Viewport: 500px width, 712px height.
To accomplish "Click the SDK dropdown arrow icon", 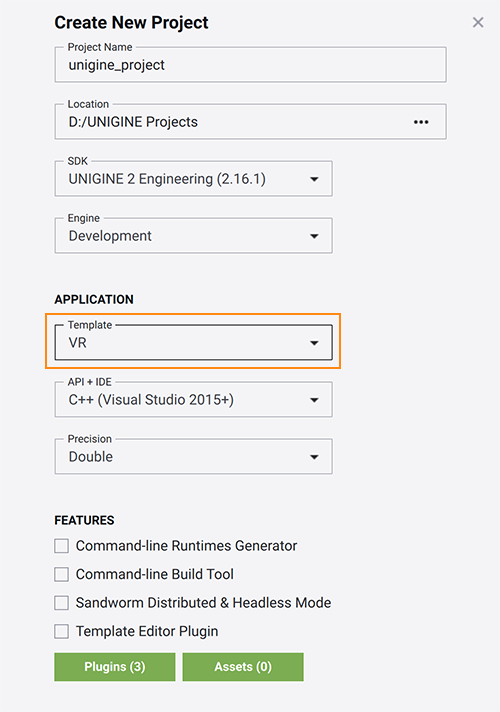I will click(314, 179).
